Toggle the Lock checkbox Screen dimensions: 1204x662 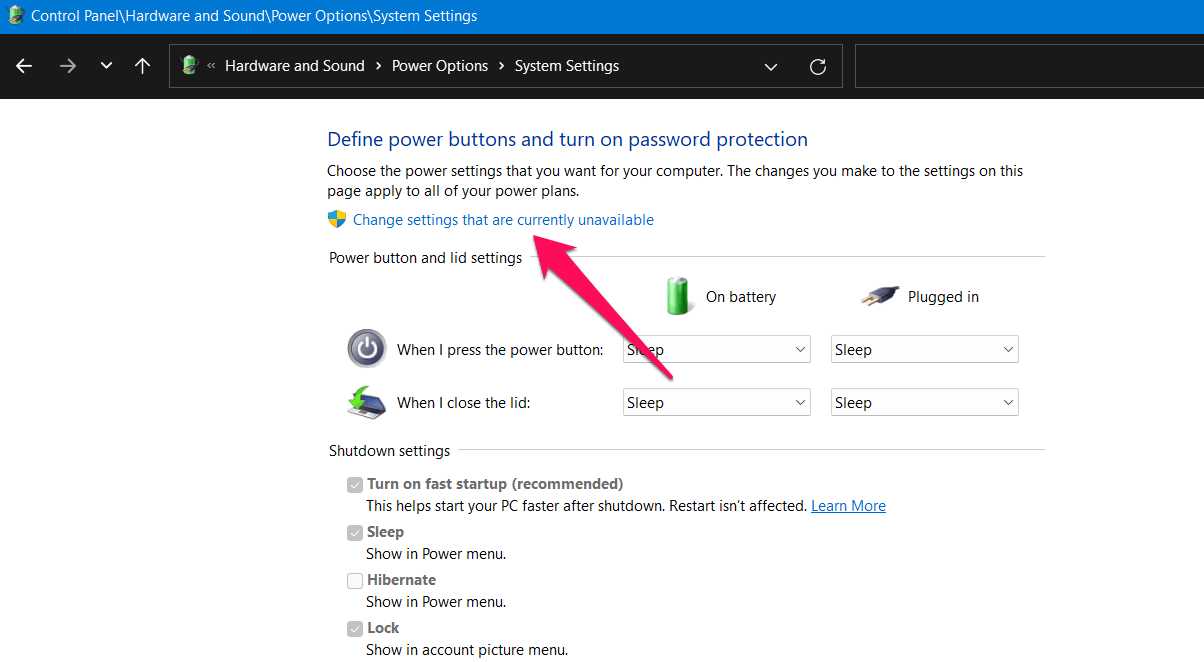point(355,629)
